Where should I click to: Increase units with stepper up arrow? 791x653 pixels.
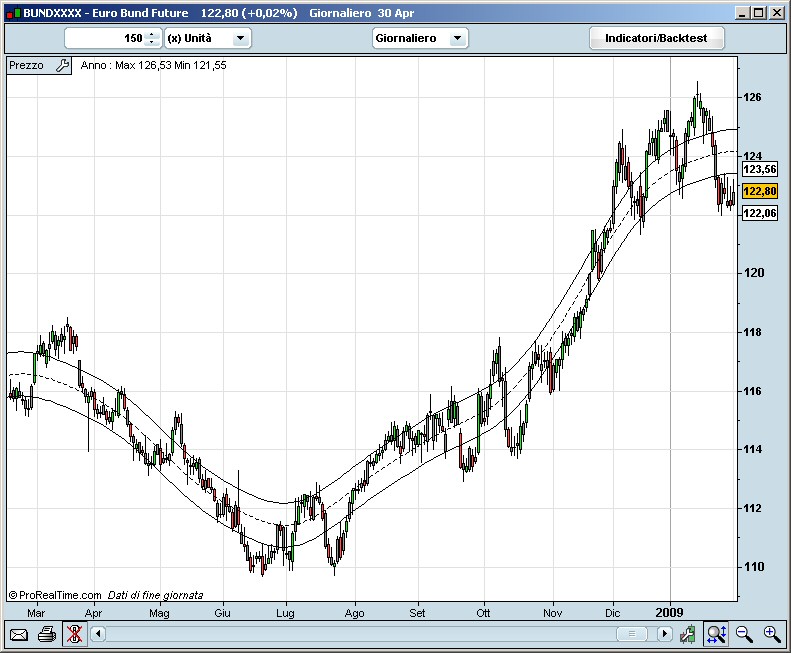pyautogui.click(x=151, y=34)
